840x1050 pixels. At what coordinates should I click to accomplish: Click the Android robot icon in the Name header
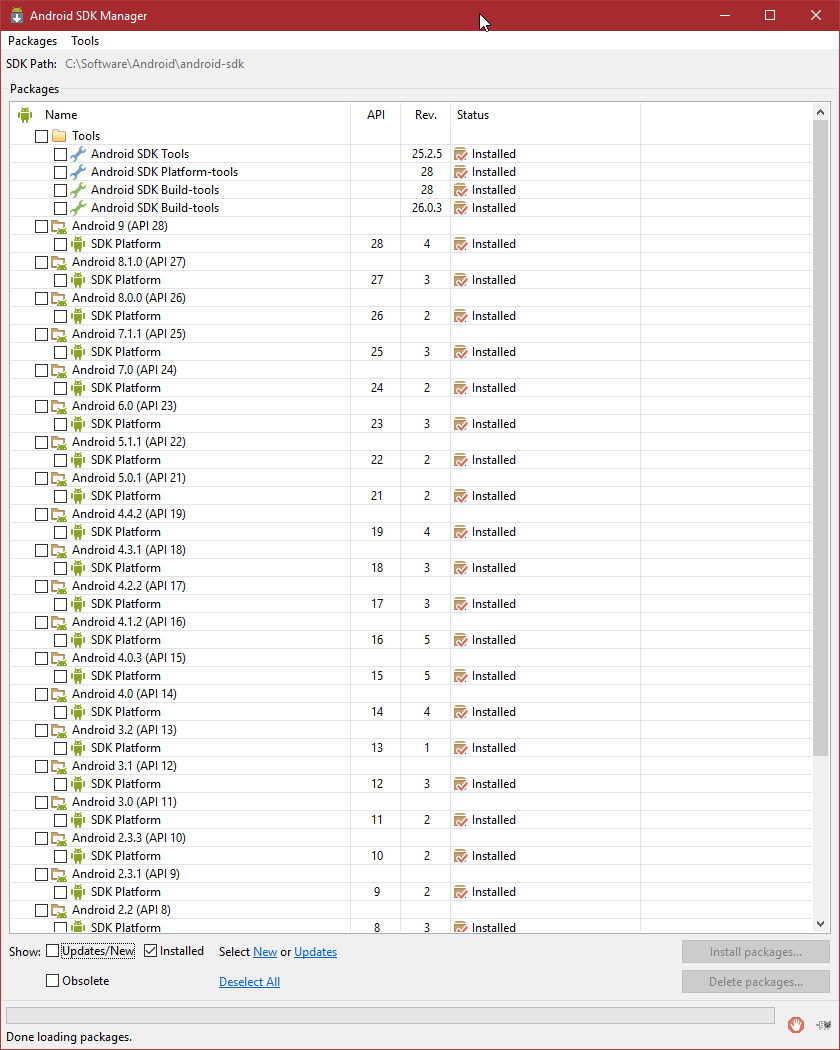click(25, 114)
